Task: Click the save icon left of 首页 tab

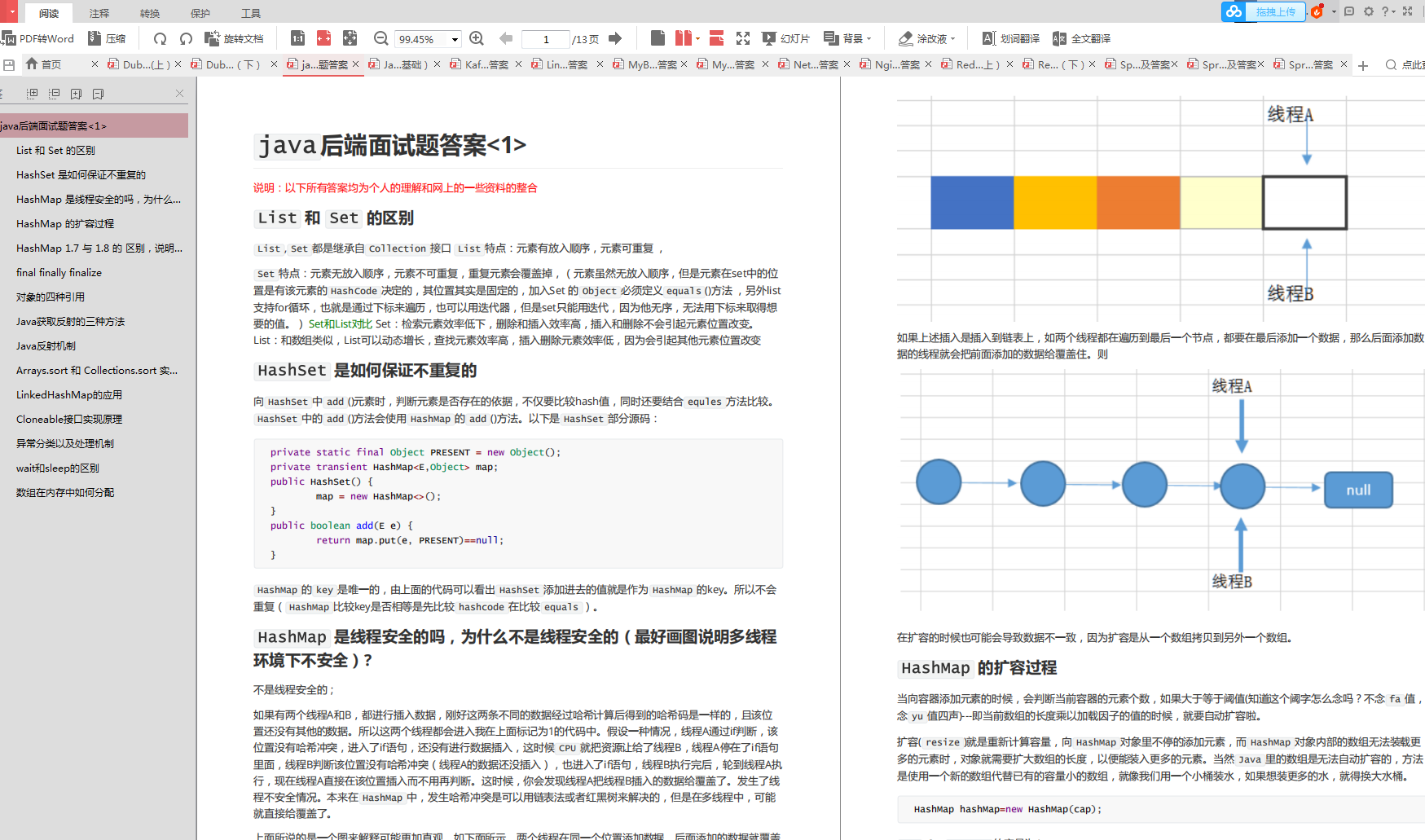Action: (9, 64)
